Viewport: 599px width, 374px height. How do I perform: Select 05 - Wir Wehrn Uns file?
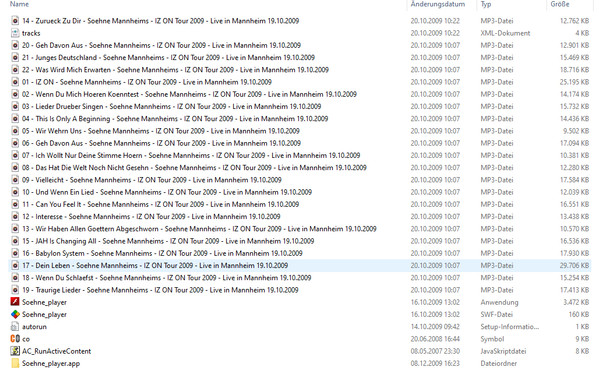coord(161,131)
